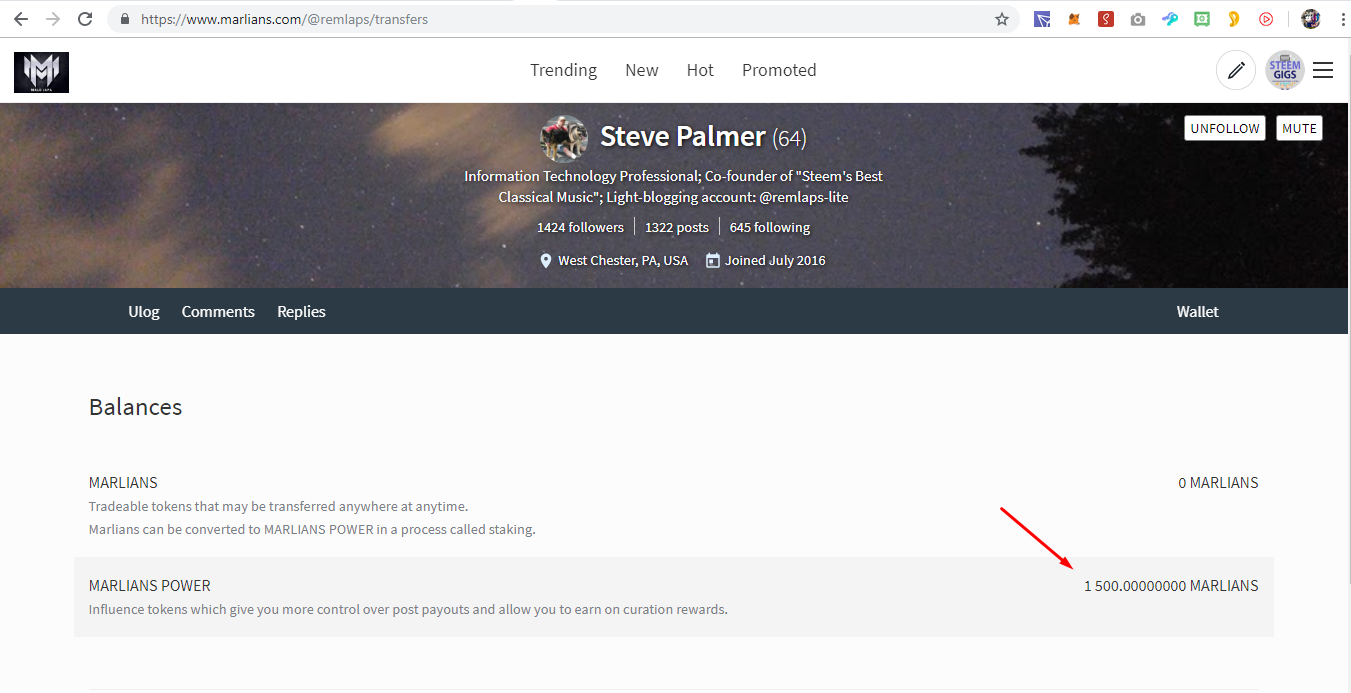Screen dimensions: 1351x693
Task: Click the address bar URL
Action: [x=284, y=19]
